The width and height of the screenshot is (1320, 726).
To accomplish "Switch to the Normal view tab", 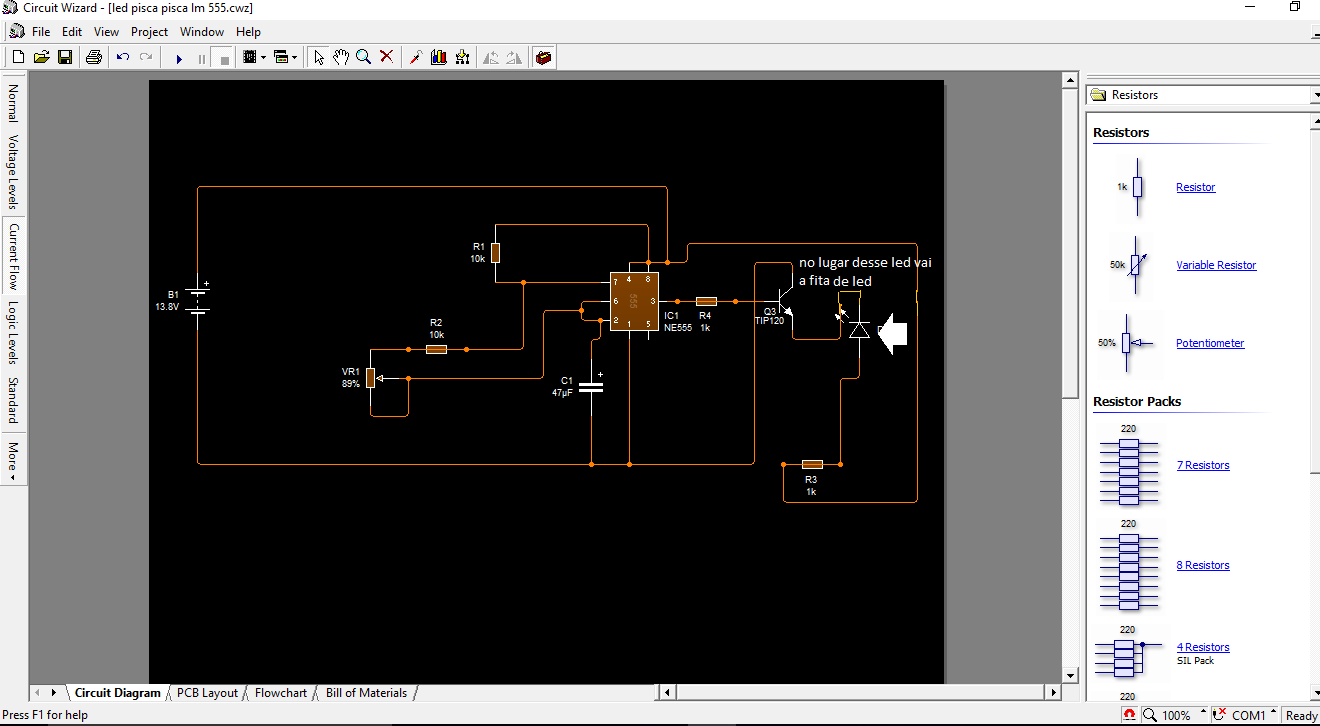I will click(x=13, y=103).
